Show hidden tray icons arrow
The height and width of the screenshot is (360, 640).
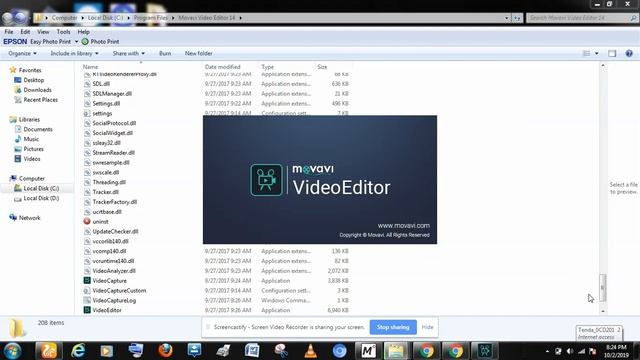[x=547, y=351]
